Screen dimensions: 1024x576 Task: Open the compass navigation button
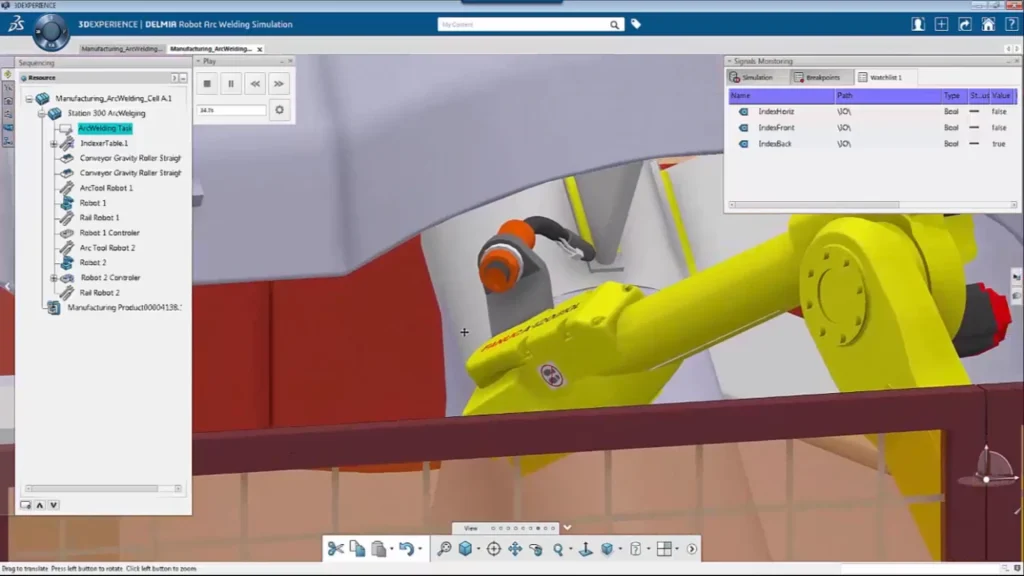click(50, 31)
